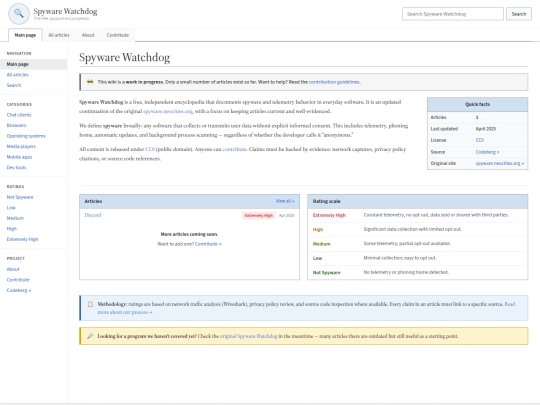Screen dimensions: 540x405
Task: Click the magnifier icon in the yellow notice
Action: [x=90, y=336]
